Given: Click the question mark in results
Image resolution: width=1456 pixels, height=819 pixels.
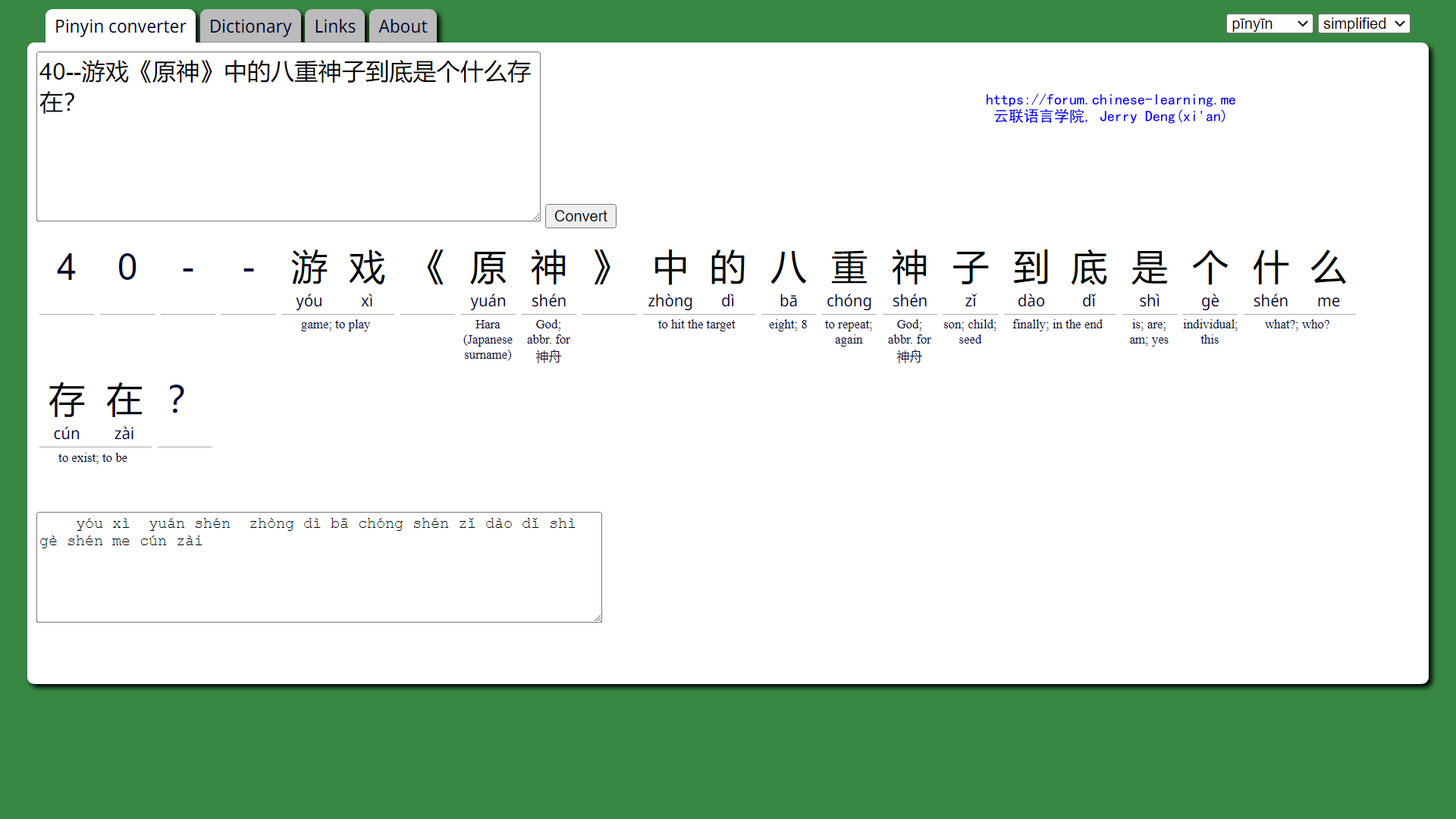Looking at the screenshot, I should point(176,400).
